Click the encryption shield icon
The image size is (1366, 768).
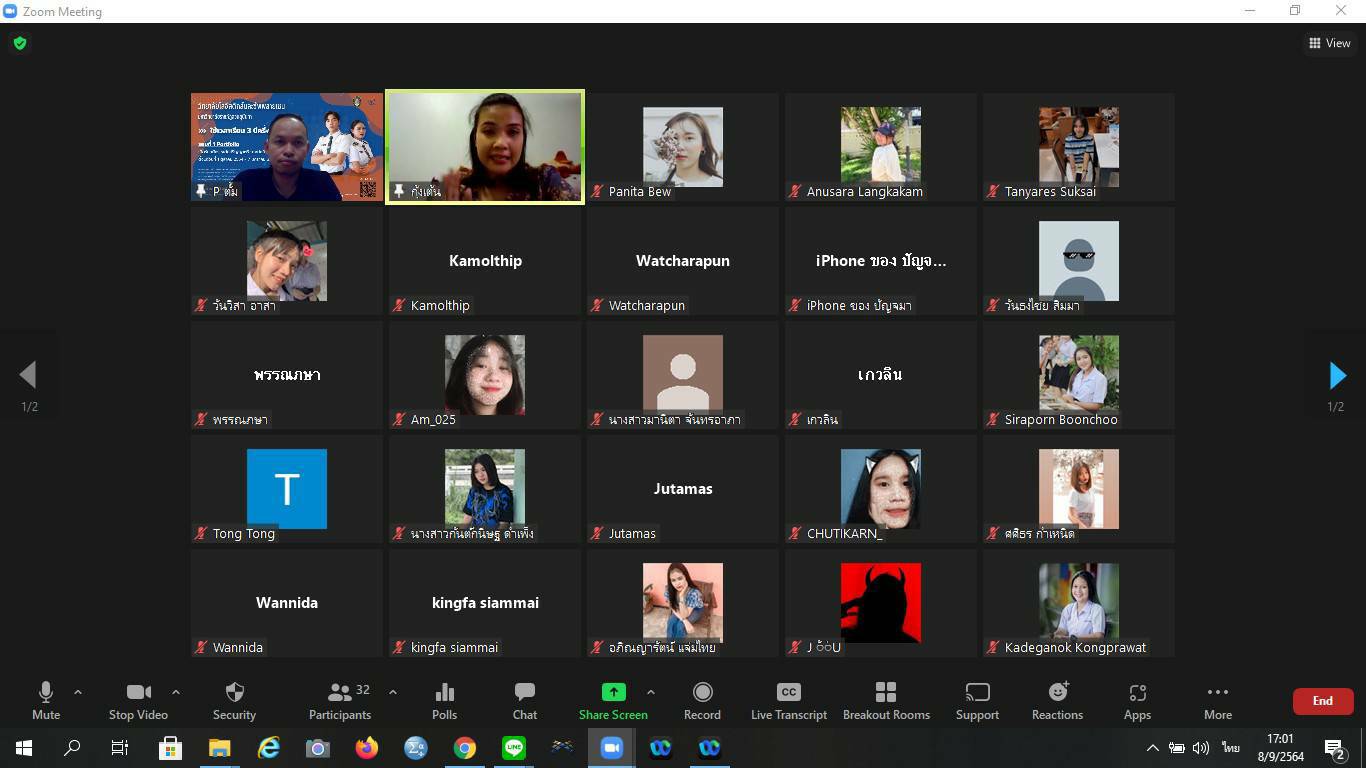point(20,43)
